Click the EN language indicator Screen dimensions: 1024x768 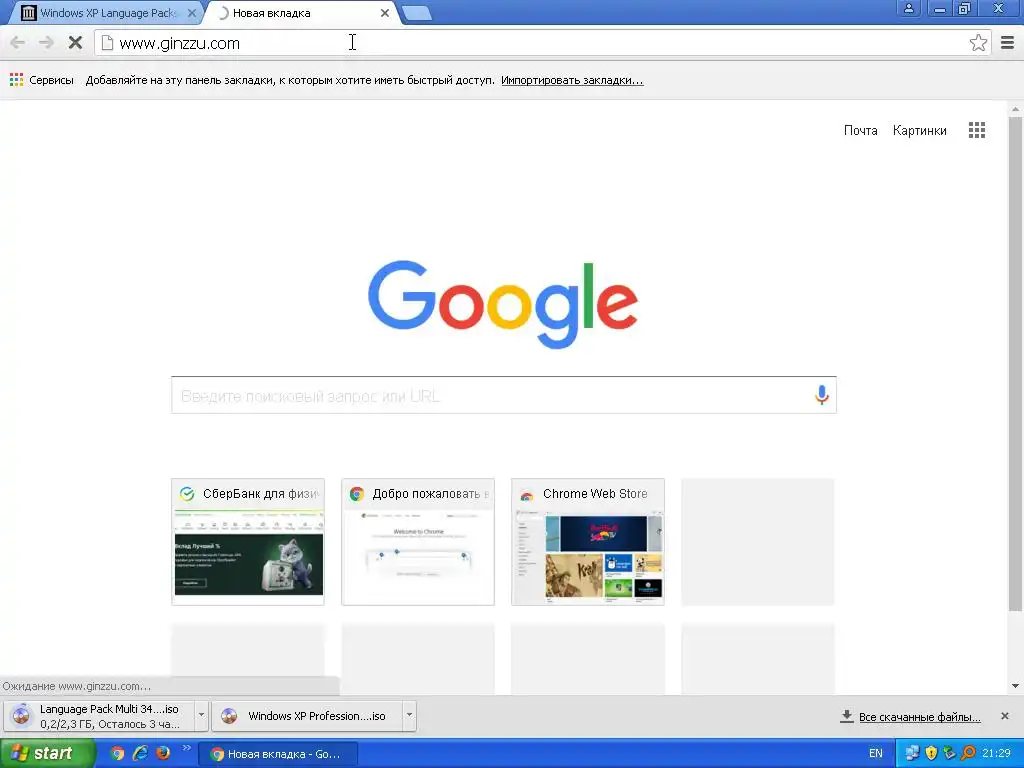876,754
